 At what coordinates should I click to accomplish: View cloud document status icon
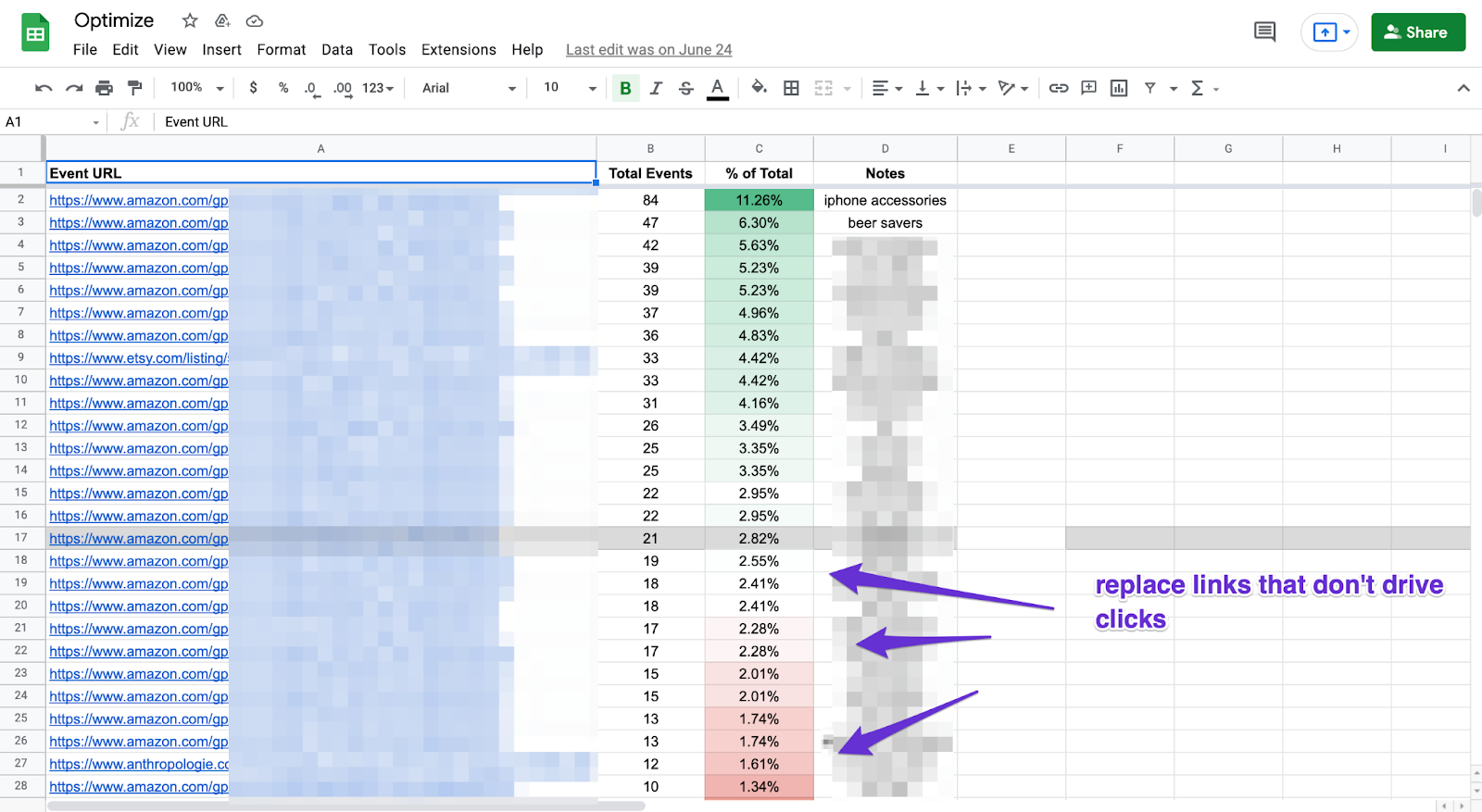coord(255,20)
